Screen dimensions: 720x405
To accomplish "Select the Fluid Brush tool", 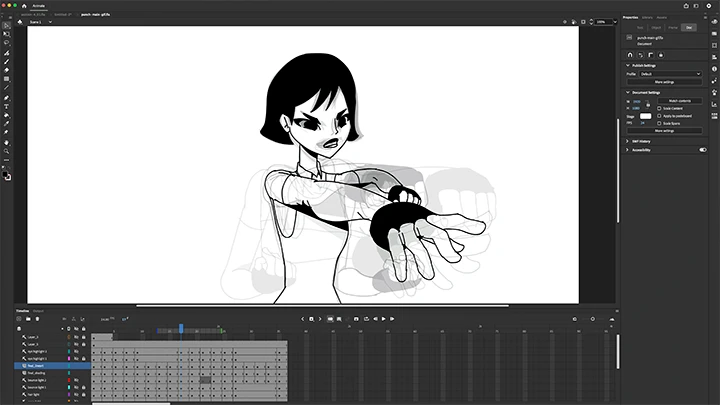I will [6, 53].
